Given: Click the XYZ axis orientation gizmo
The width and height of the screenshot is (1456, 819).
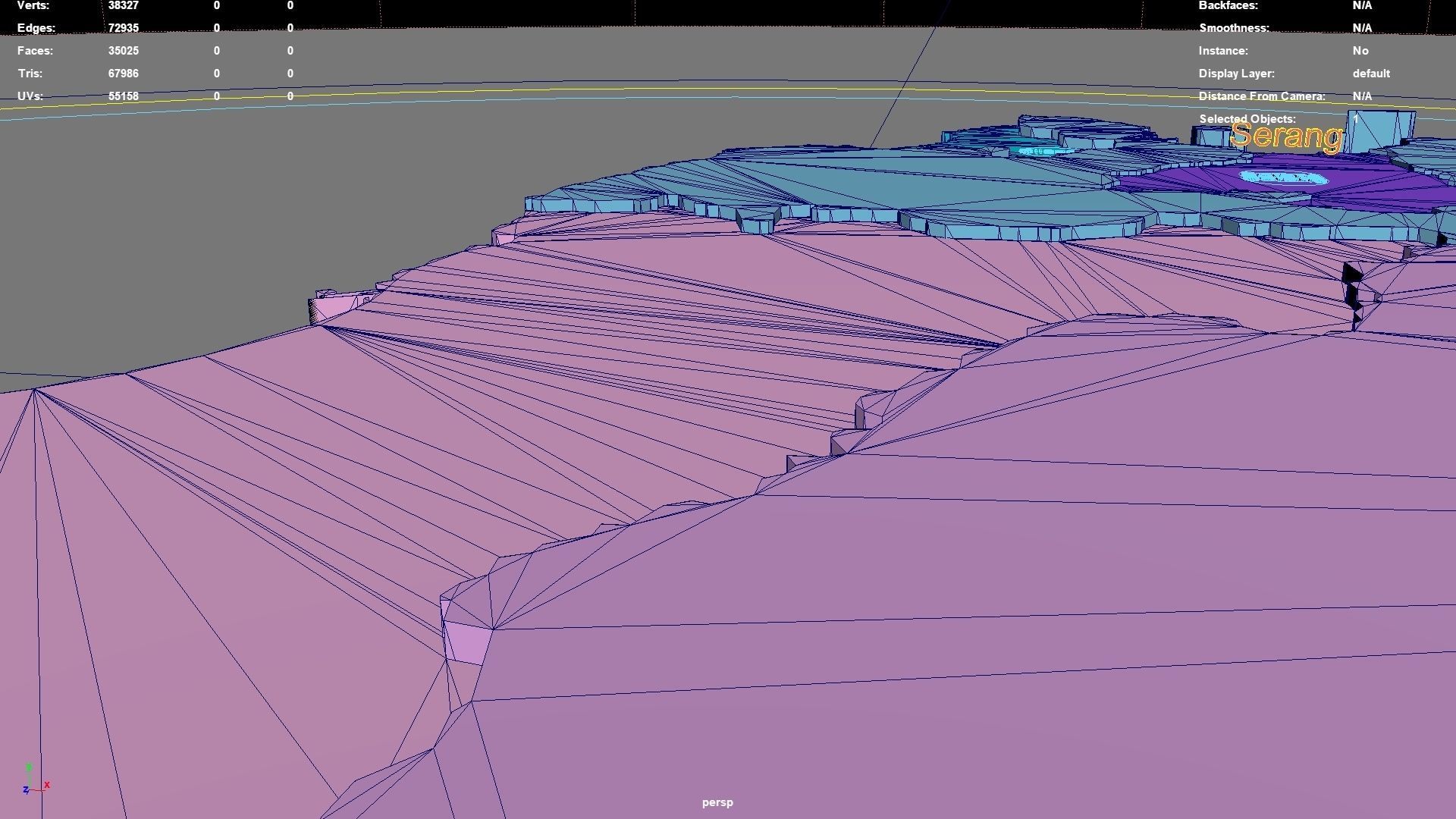Looking at the screenshot, I should point(36,780).
